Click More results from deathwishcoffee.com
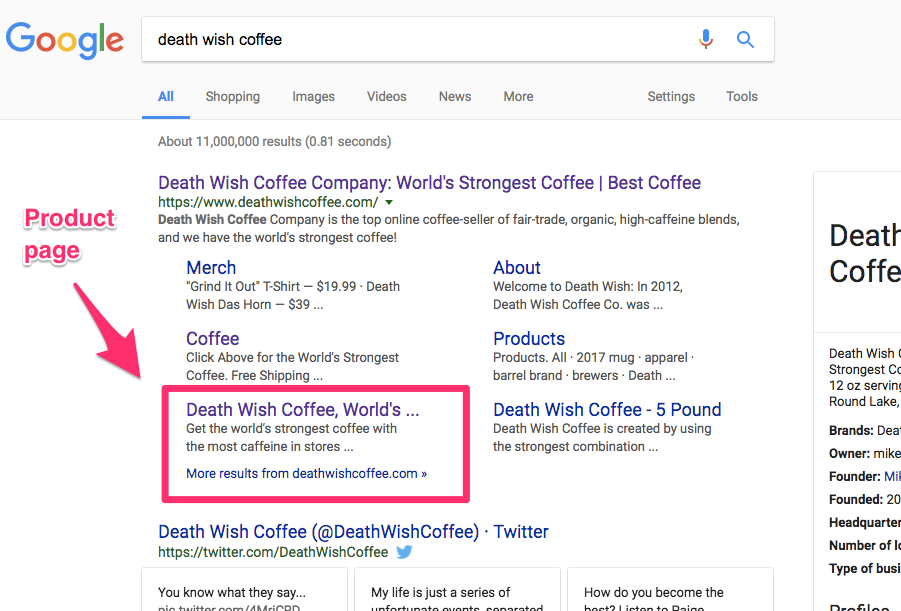 (304, 473)
